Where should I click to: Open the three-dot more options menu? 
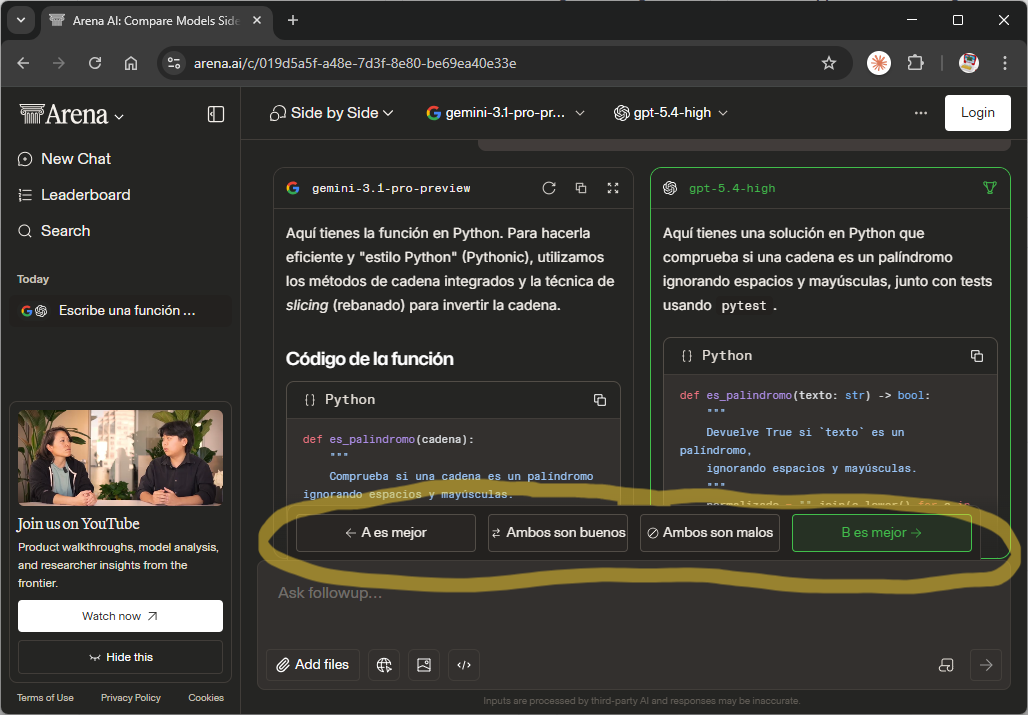coord(920,113)
